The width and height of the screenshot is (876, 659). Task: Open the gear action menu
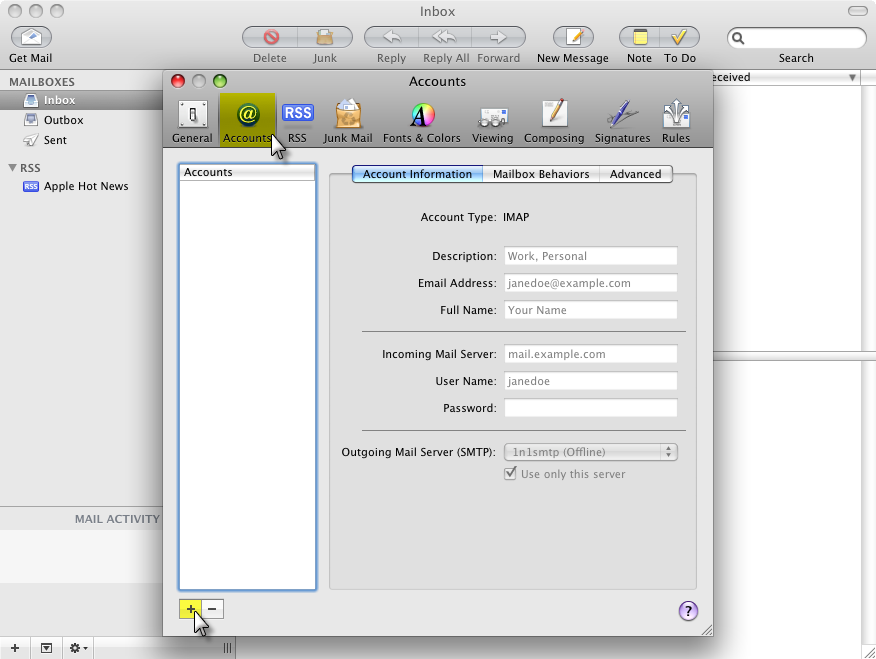78,648
